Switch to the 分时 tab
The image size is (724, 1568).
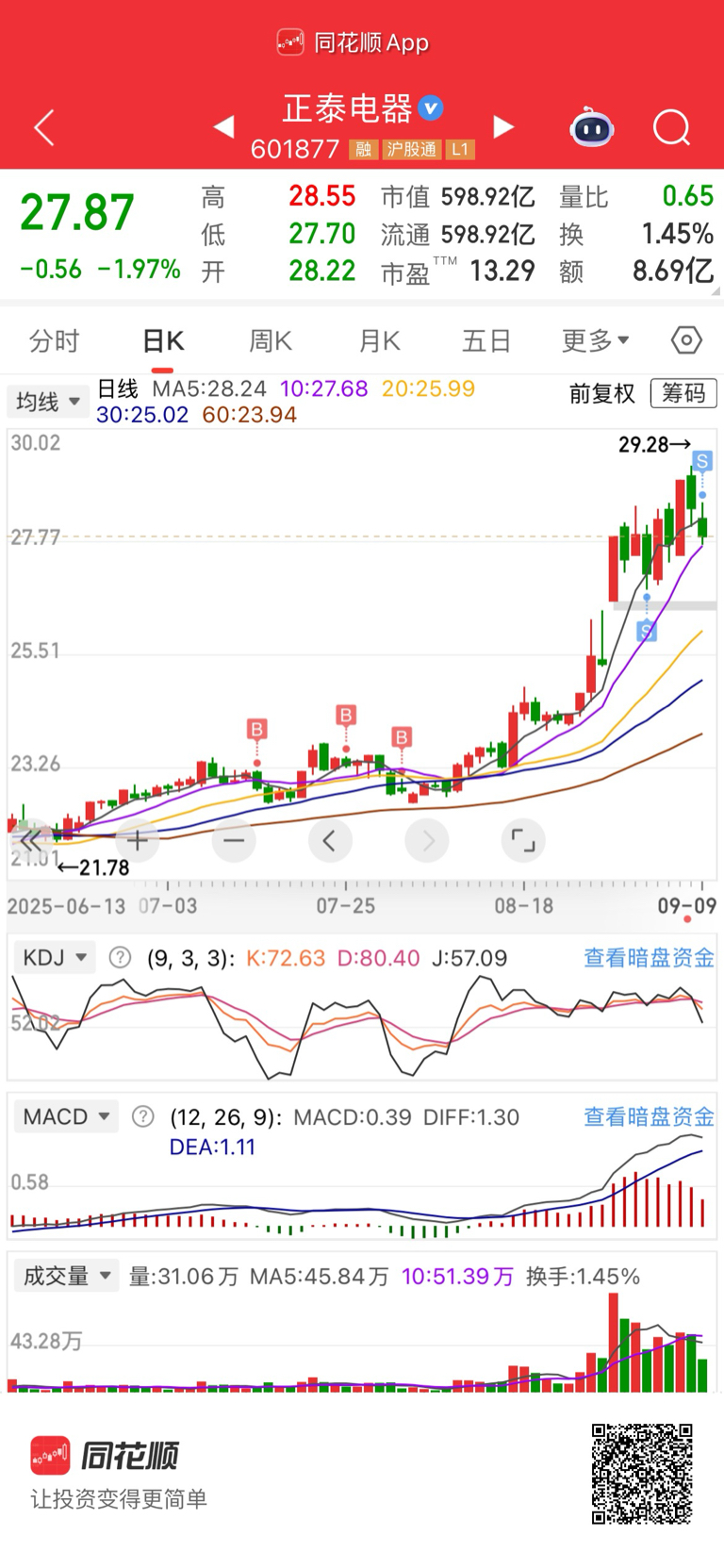tap(55, 340)
